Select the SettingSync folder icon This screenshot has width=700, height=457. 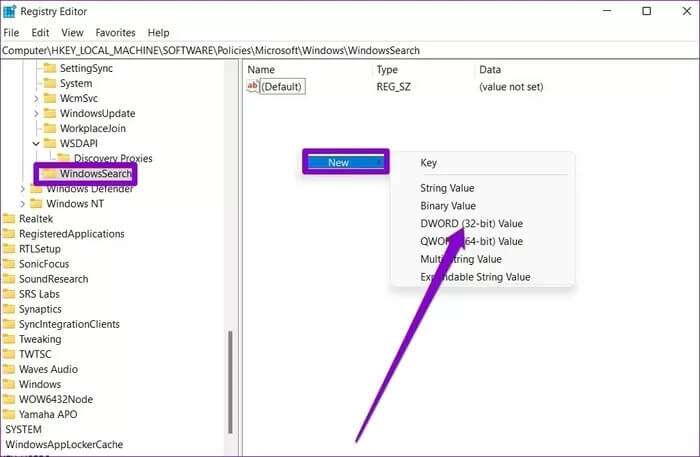[x=50, y=68]
